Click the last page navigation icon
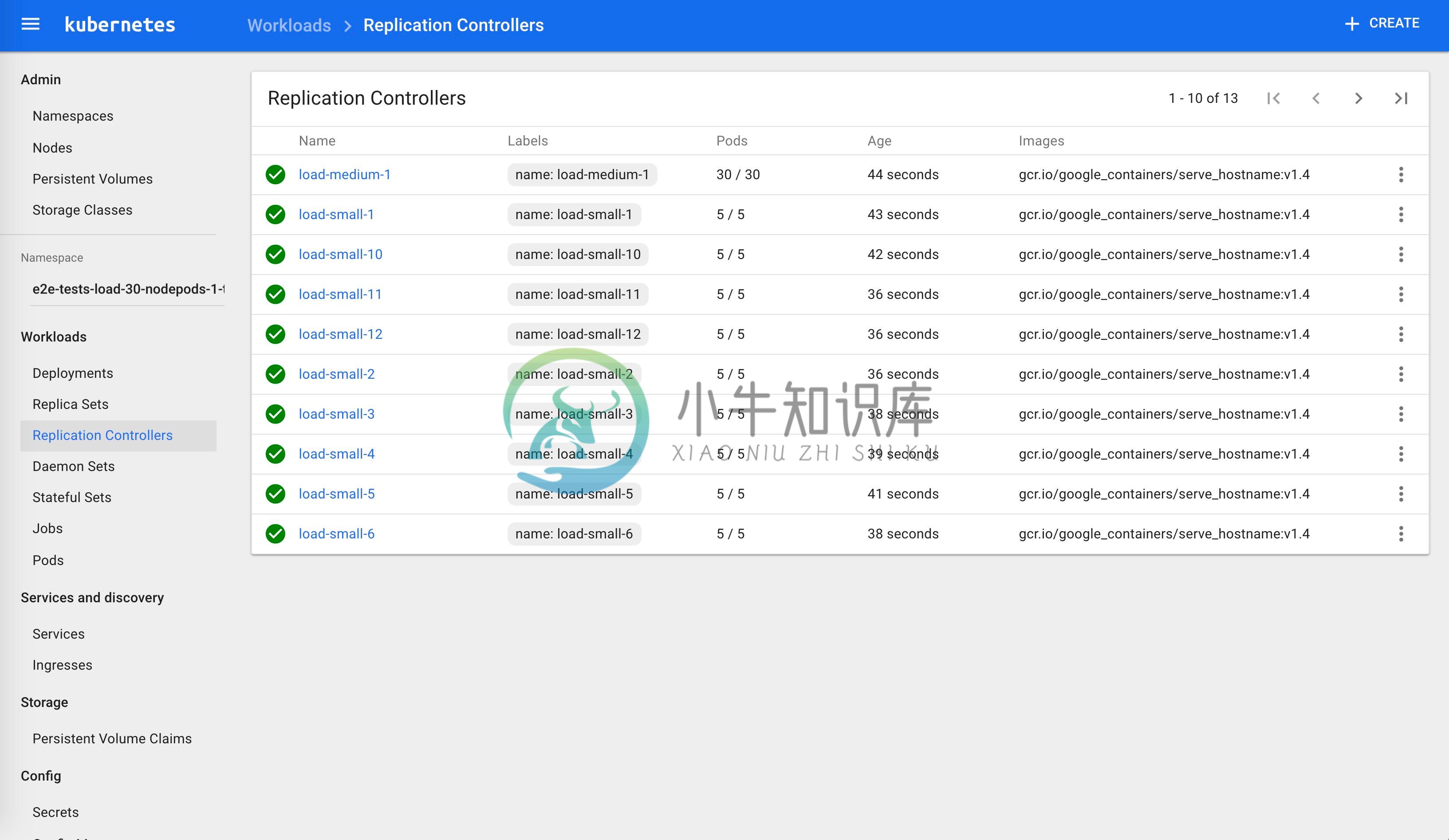 (x=1401, y=98)
